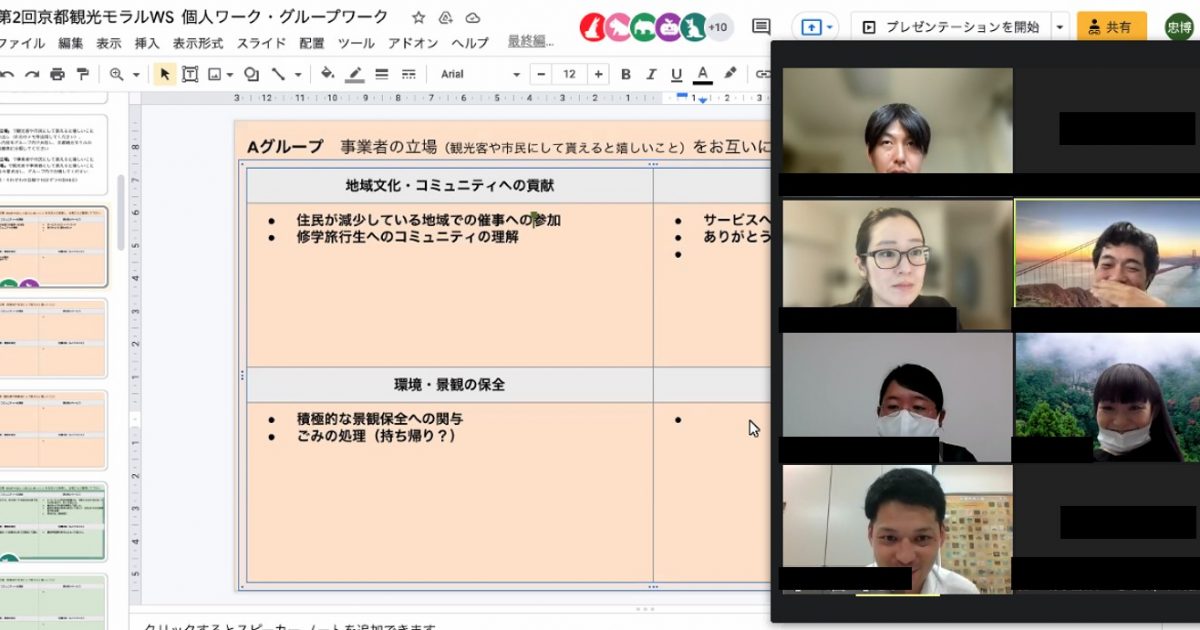The height and width of the screenshot is (630, 1200).
Task: Open the Arial font dropdown
Action: click(479, 74)
